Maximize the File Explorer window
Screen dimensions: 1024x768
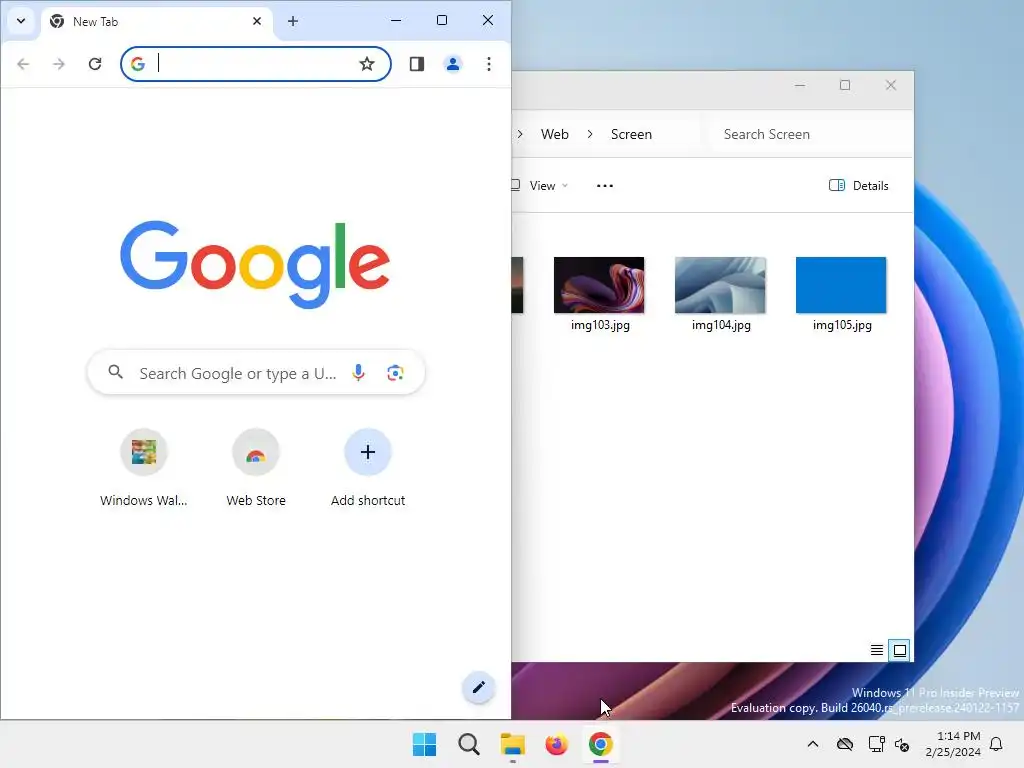click(x=845, y=86)
